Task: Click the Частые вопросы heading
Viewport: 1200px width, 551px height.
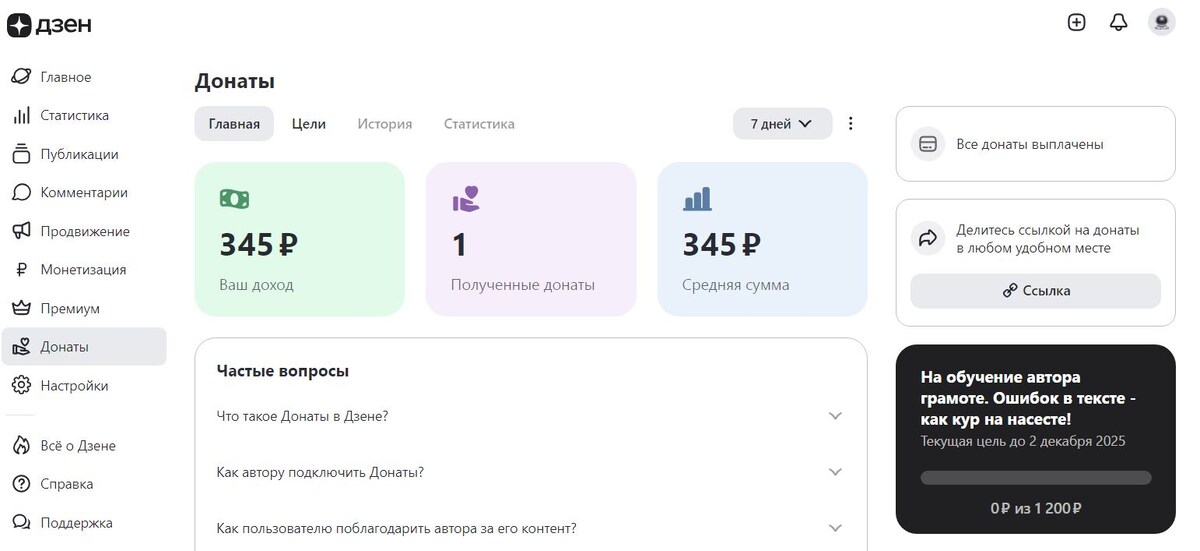Action: [x=283, y=371]
